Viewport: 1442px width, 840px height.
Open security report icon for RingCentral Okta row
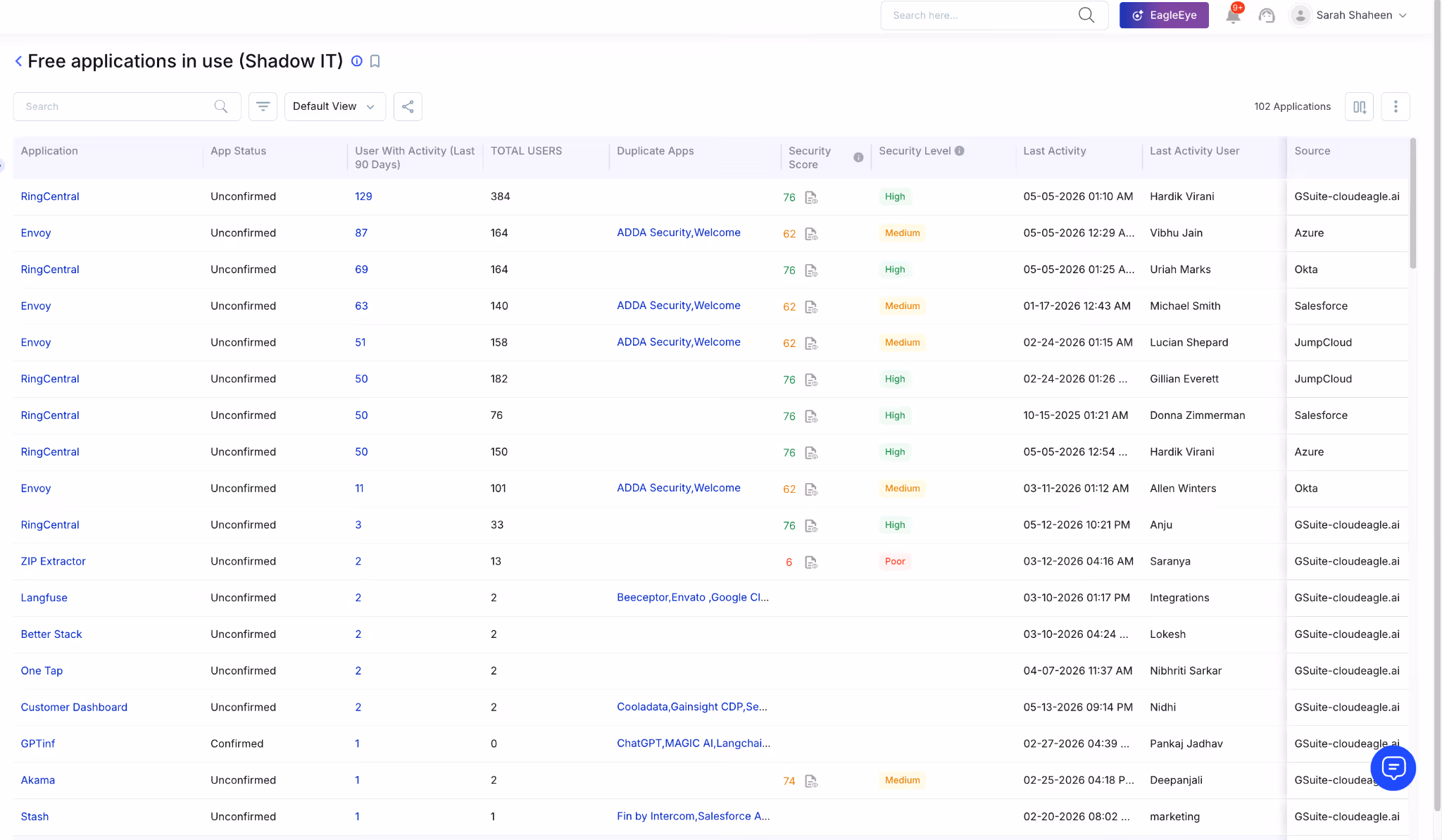pyautogui.click(x=811, y=270)
